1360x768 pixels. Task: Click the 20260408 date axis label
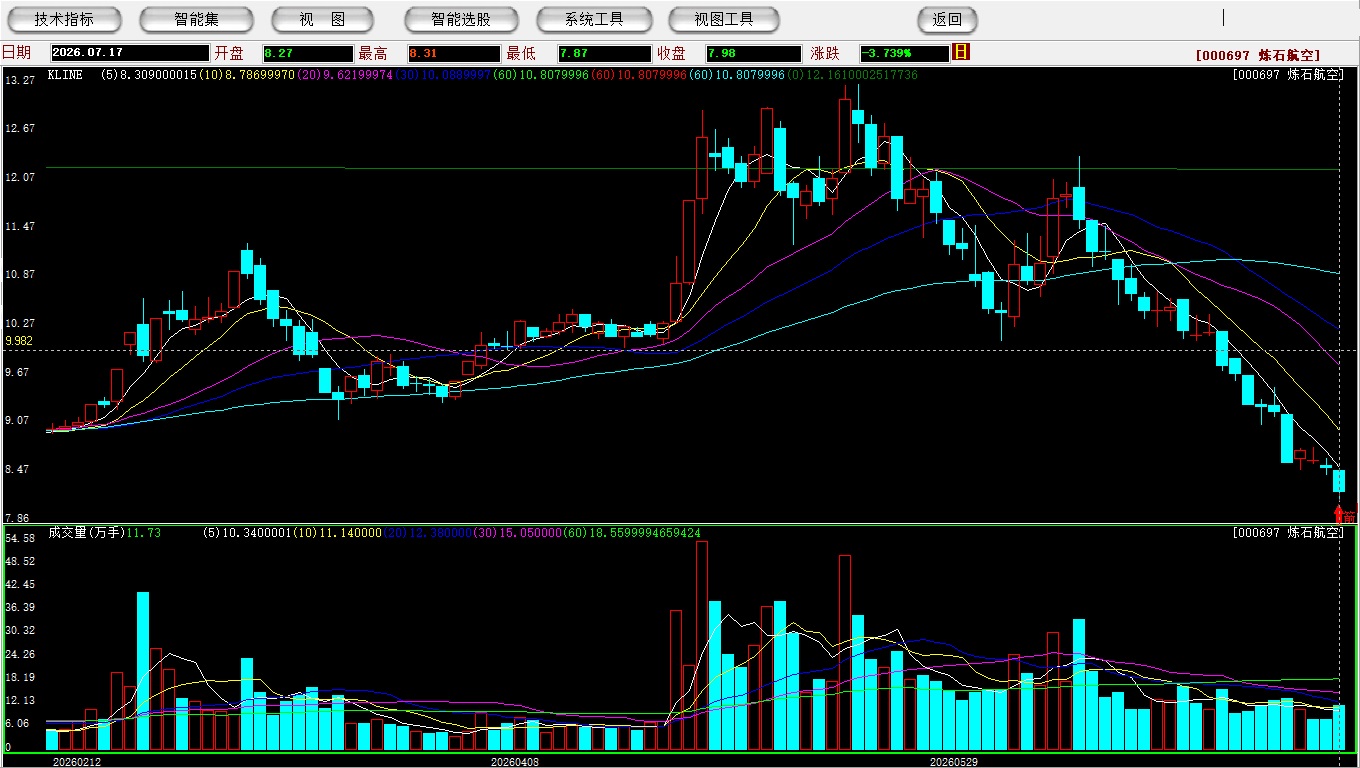(x=515, y=761)
